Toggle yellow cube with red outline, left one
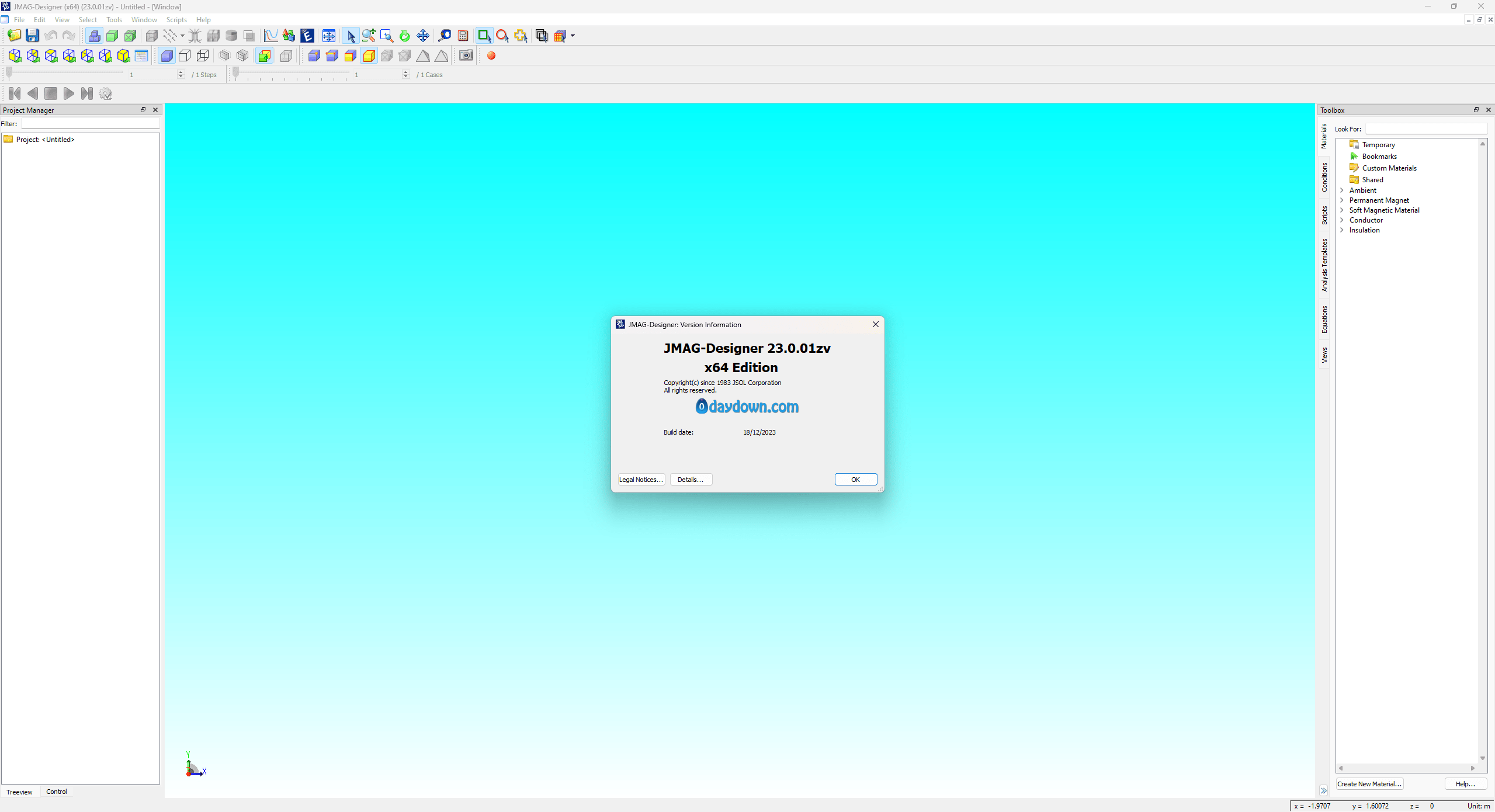This screenshot has height=812, width=1495. [x=351, y=55]
